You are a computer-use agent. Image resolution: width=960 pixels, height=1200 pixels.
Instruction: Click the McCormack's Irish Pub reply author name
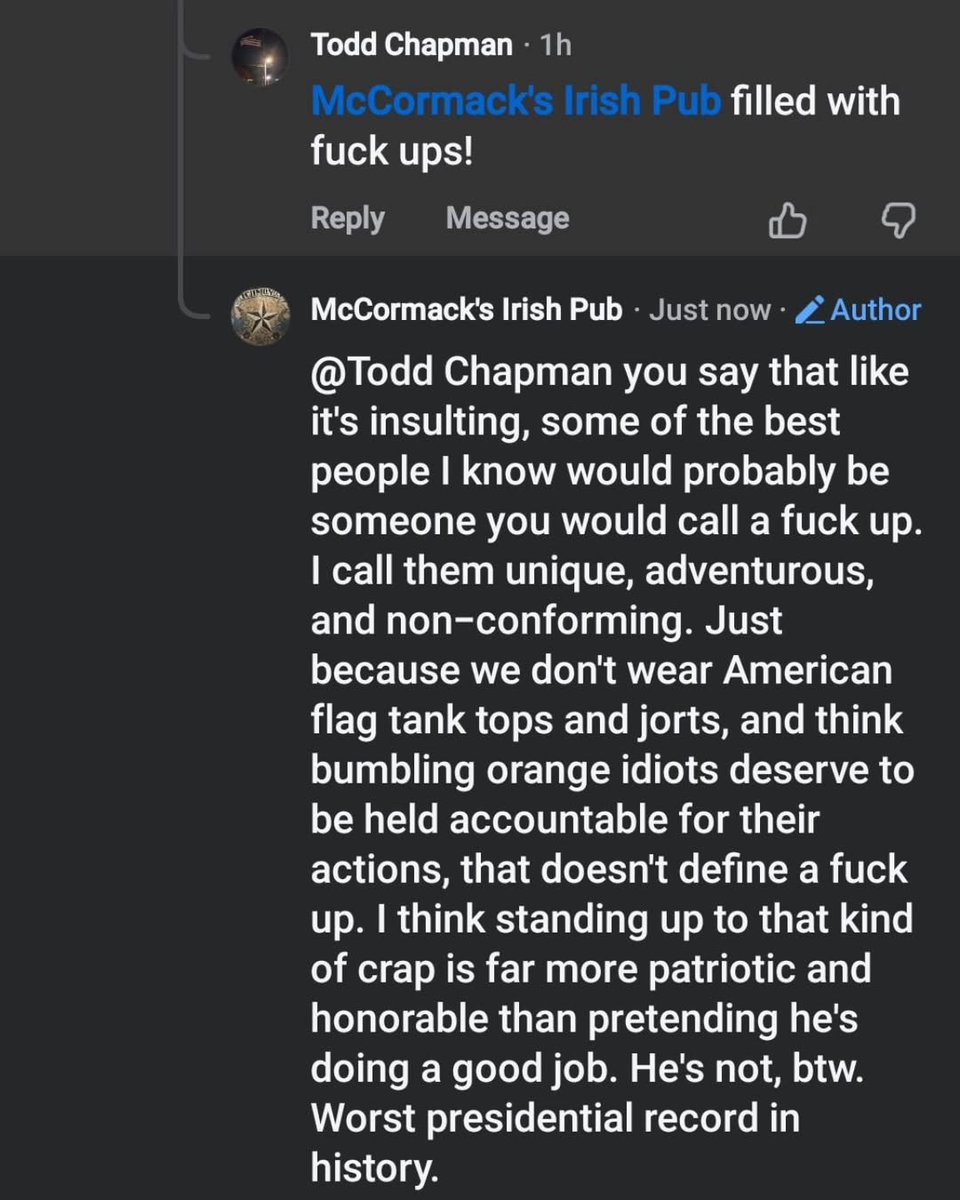[466, 310]
